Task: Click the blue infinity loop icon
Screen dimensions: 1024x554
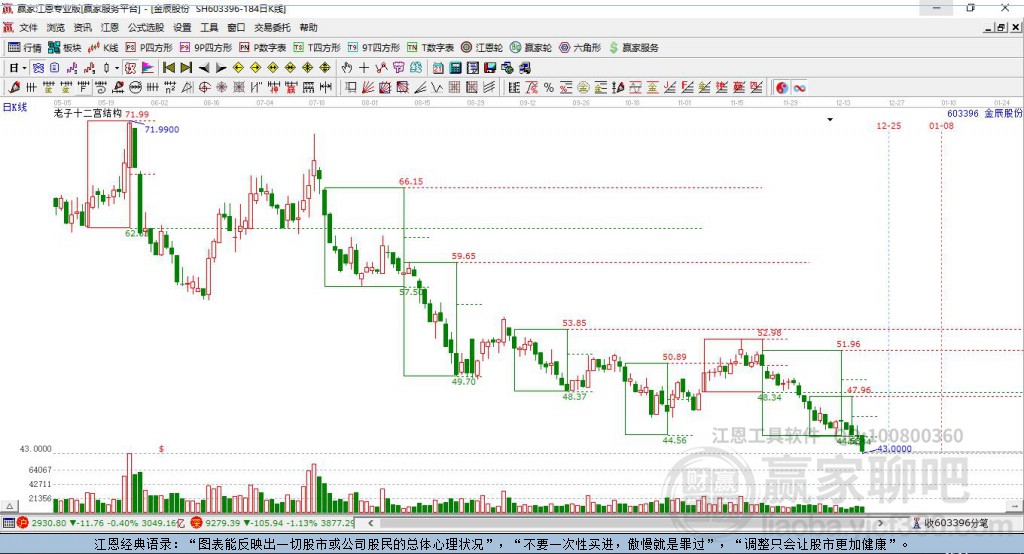Action: pos(799,88)
